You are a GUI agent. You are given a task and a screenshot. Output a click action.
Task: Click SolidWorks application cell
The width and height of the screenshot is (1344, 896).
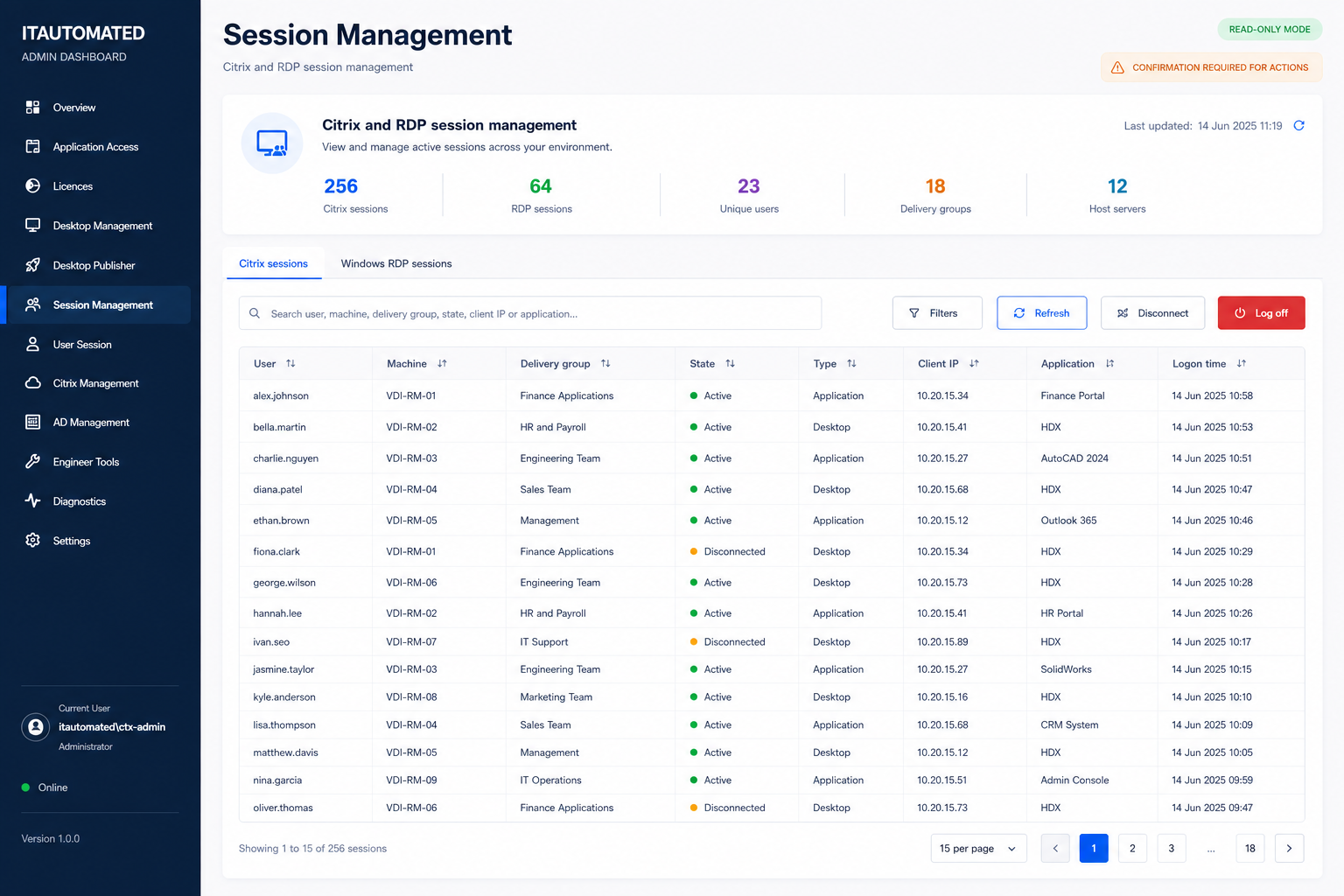coord(1066,669)
